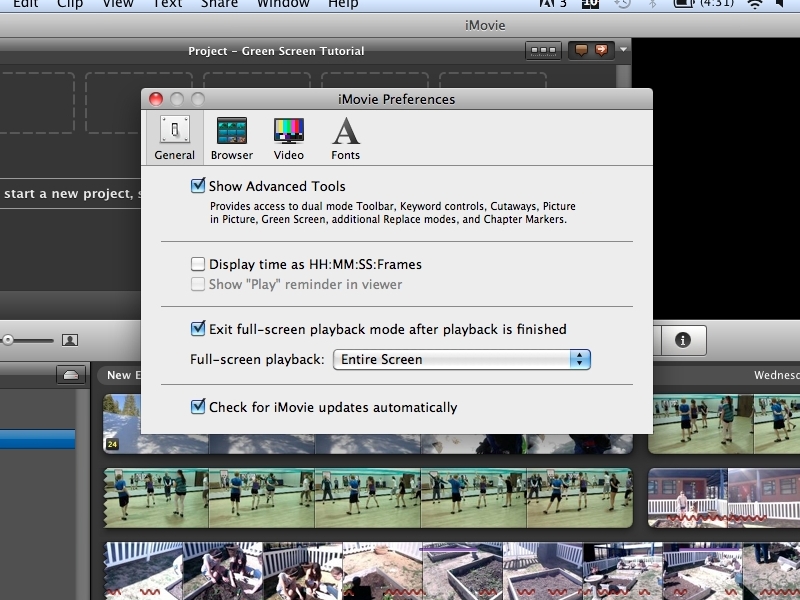The height and width of the screenshot is (600, 800).
Task: Select the highlighted blue event library row
Action: (37, 439)
